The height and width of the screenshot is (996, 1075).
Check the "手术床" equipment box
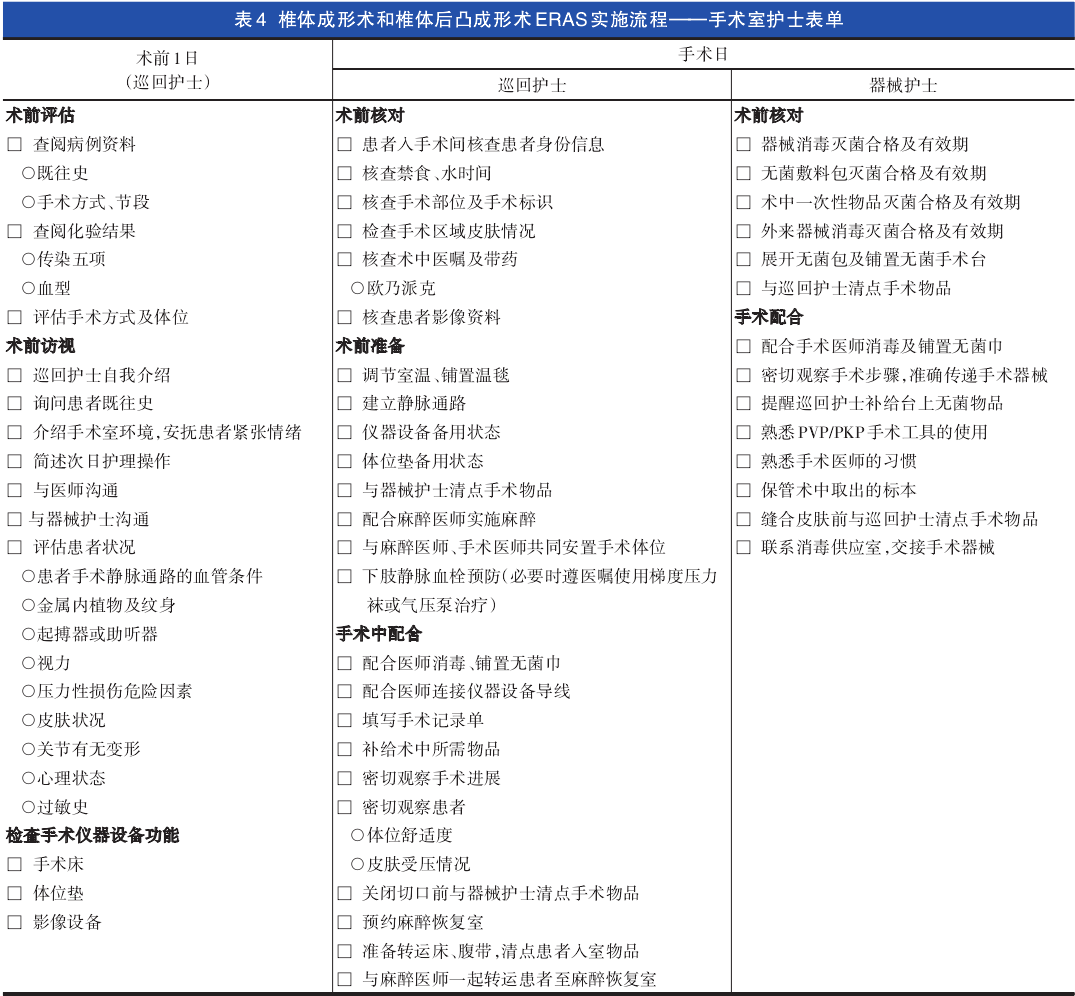click(14, 864)
